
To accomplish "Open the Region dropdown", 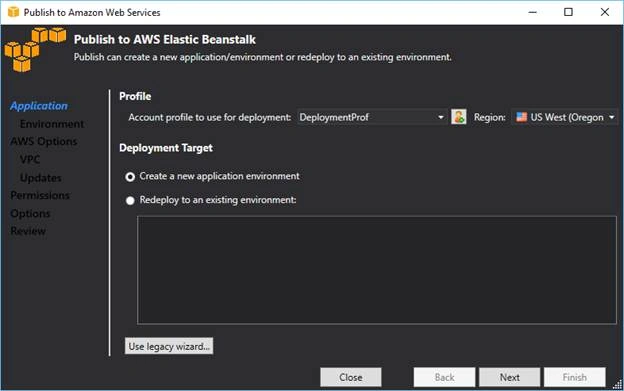I will pyautogui.click(x=565, y=117).
